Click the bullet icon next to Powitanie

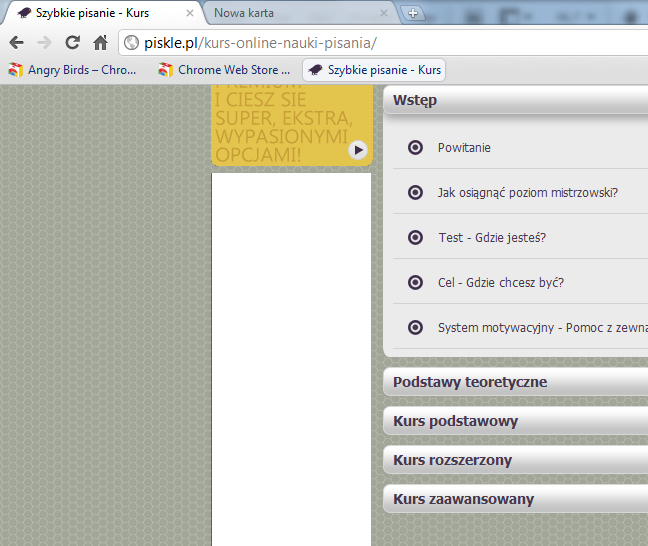click(415, 148)
